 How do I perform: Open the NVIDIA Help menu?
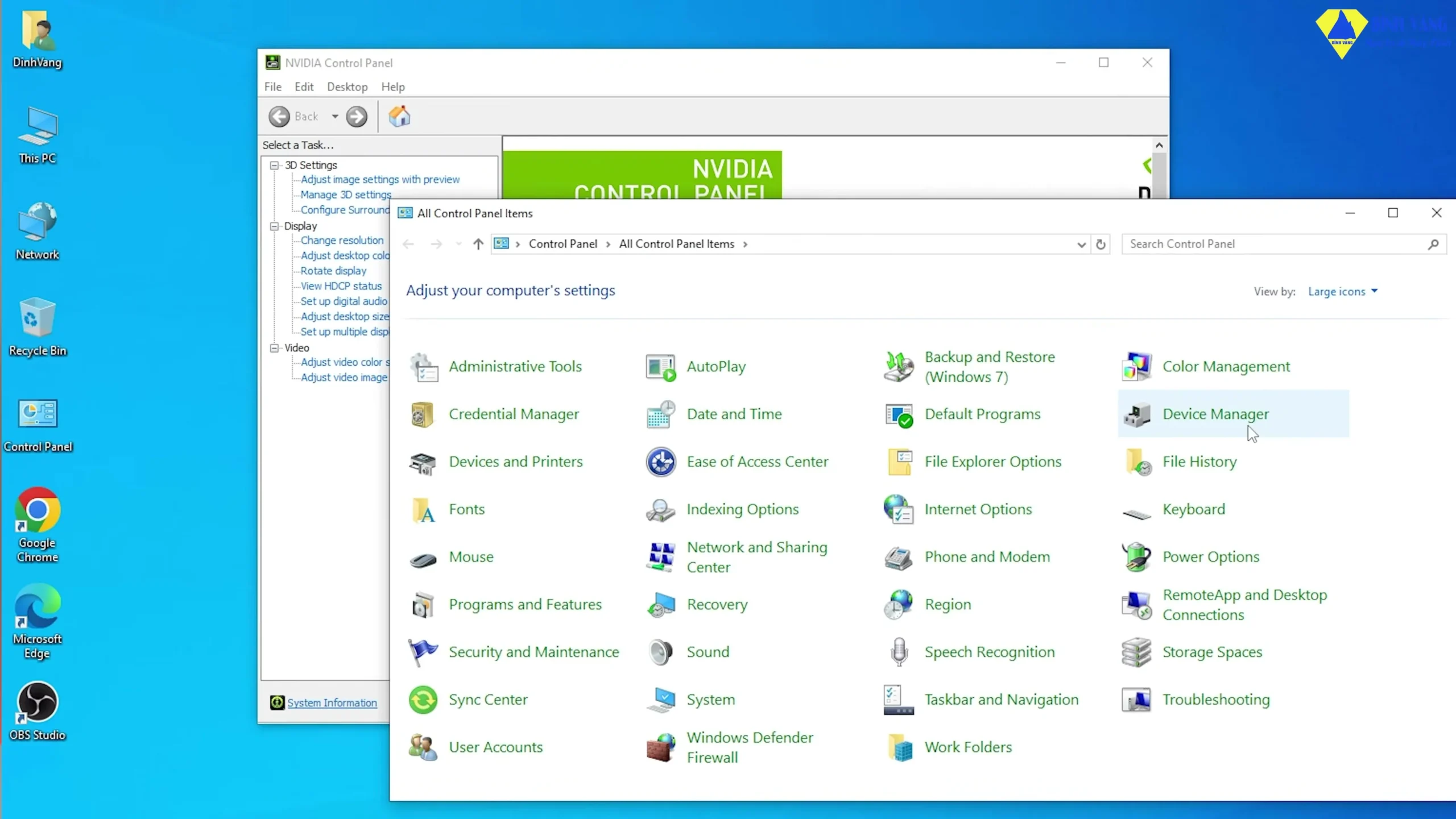point(393,87)
